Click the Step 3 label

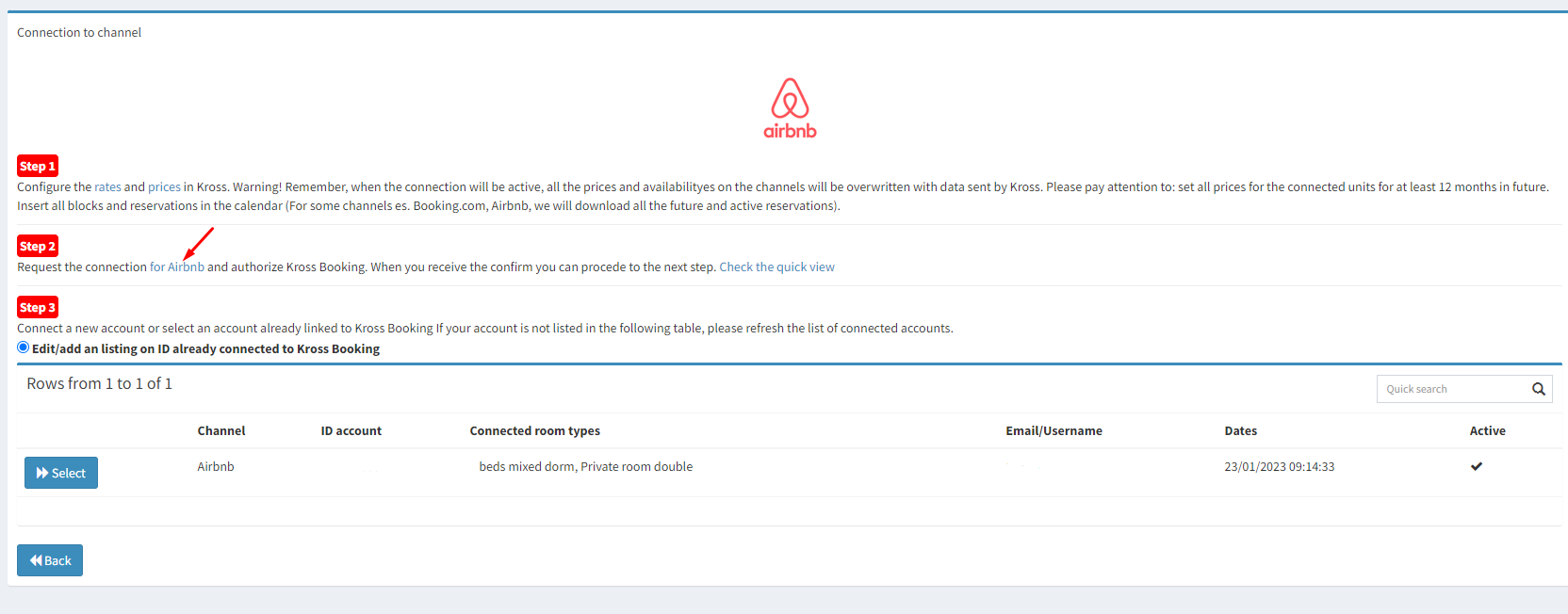point(38,307)
